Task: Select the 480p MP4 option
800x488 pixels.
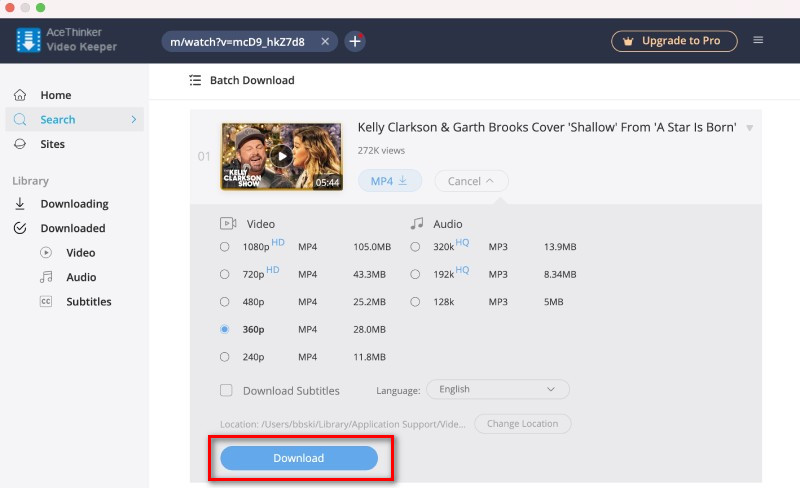Action: [x=224, y=302]
